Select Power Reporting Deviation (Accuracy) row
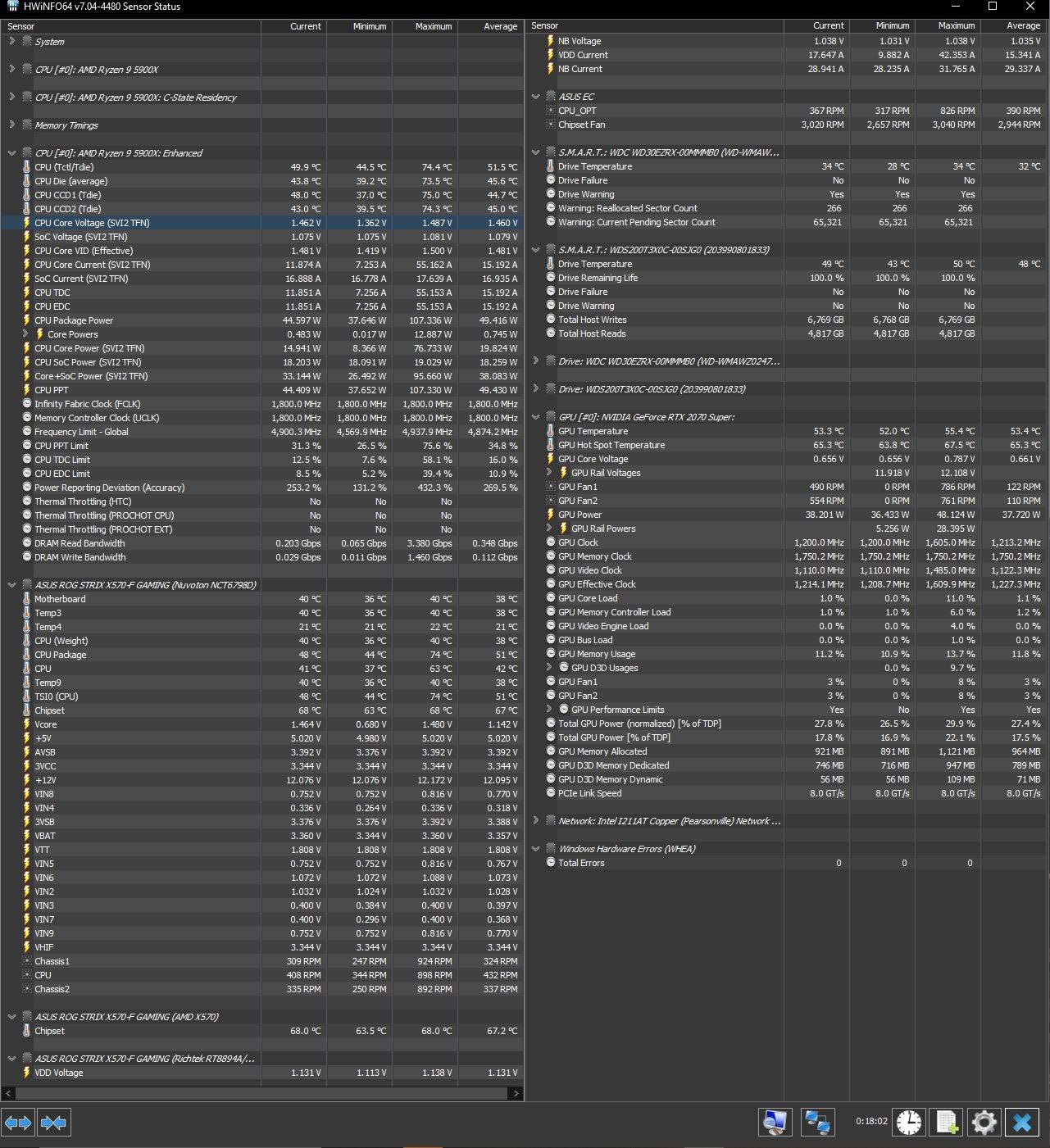The width and height of the screenshot is (1050, 1148). [x=262, y=488]
